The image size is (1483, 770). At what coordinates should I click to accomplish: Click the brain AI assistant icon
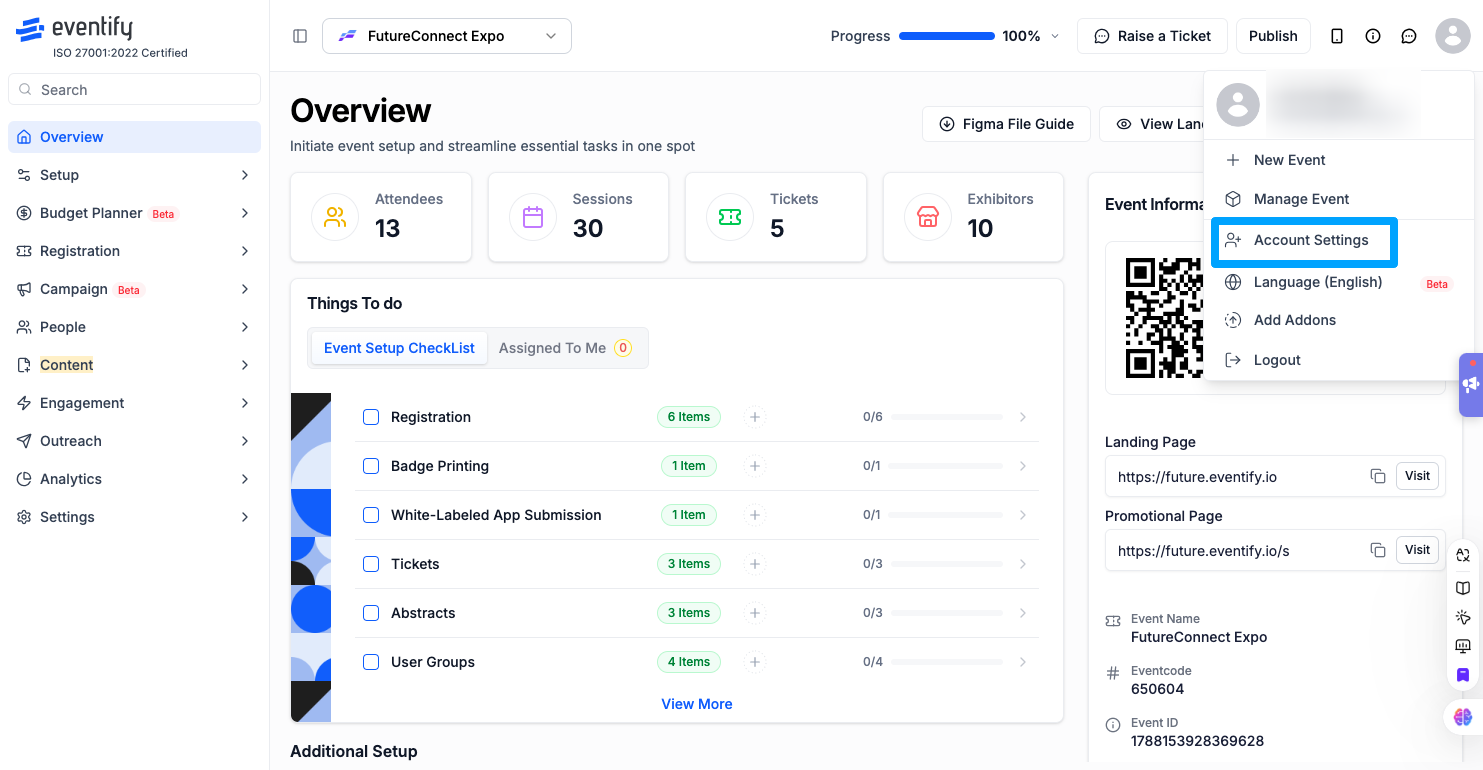(1463, 717)
